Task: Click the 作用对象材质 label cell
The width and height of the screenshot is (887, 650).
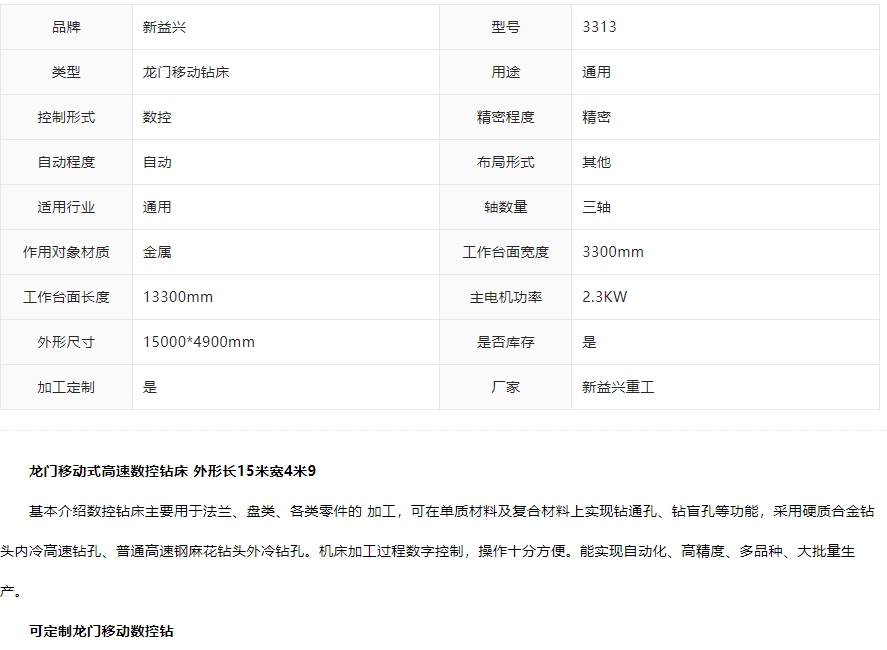Action: pos(66,252)
